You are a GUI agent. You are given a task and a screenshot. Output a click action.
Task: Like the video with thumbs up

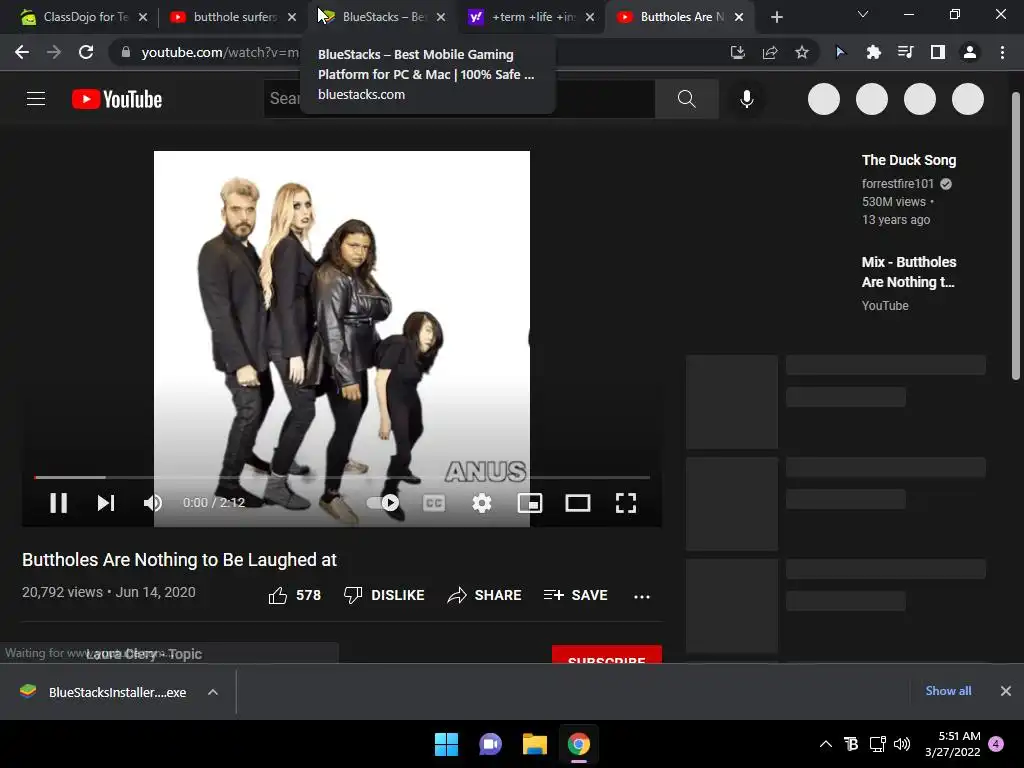tap(295, 595)
